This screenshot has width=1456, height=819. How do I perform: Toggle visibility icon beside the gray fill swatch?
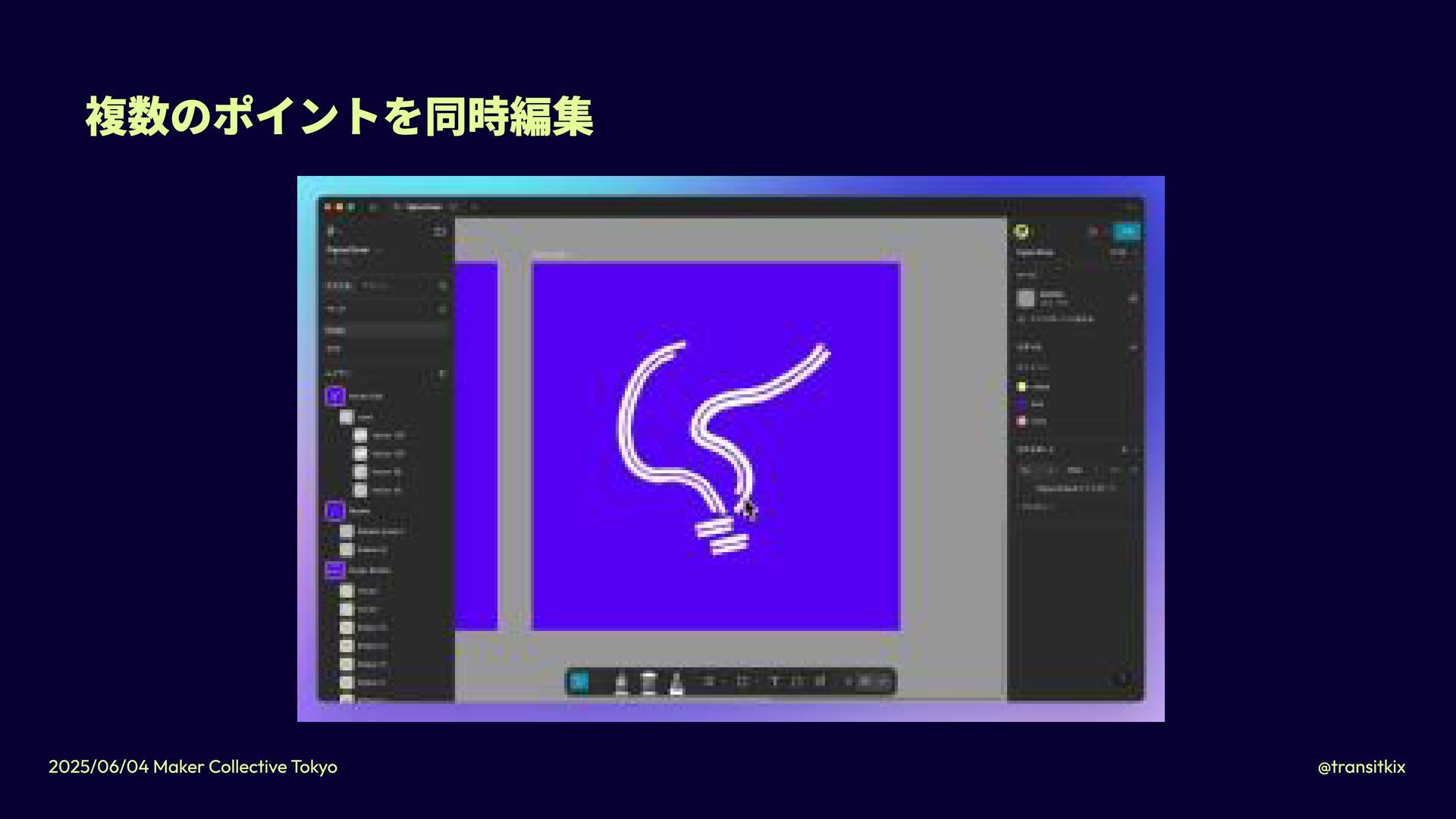pyautogui.click(x=1133, y=298)
